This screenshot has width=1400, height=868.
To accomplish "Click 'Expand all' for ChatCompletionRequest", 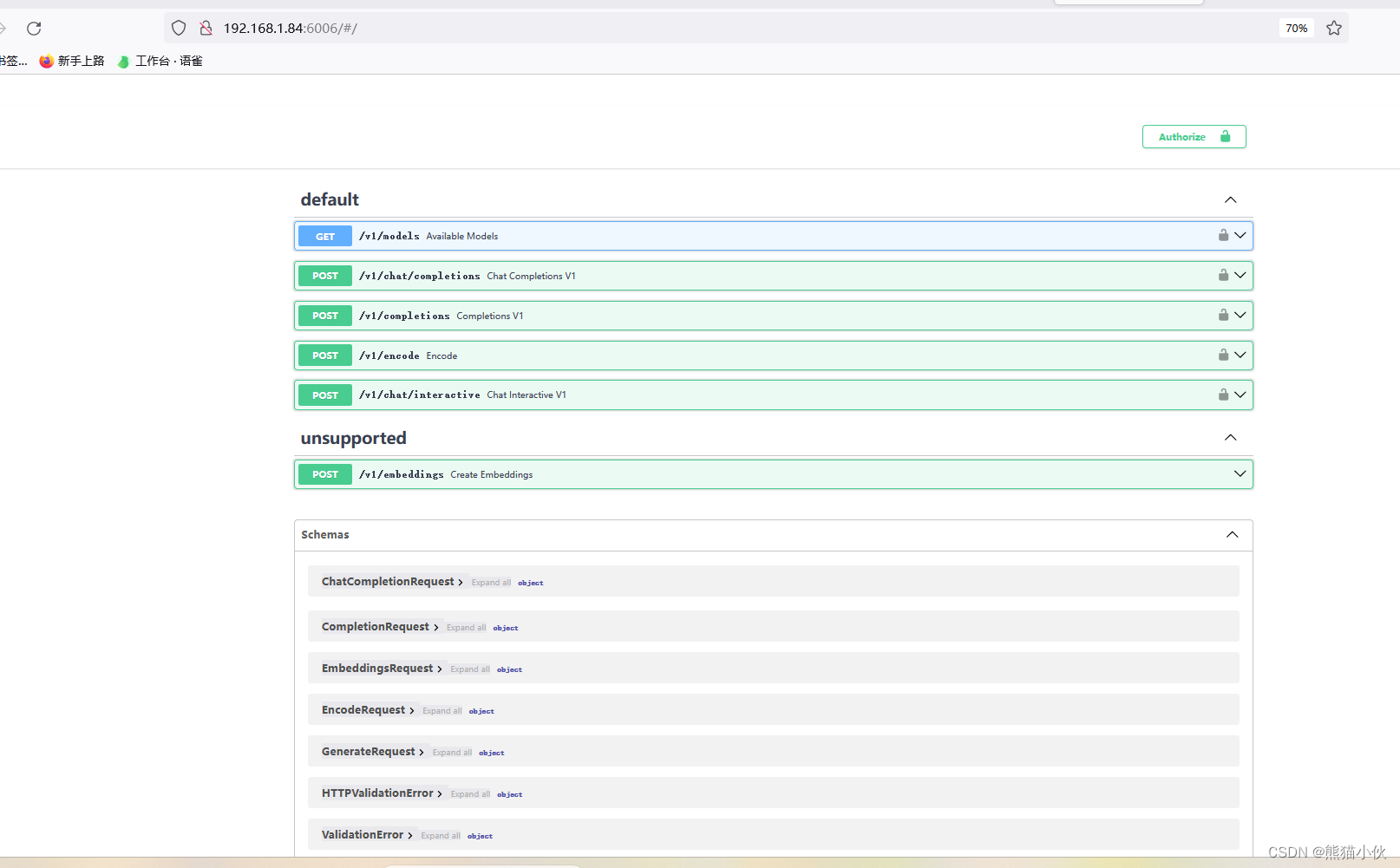I will coord(491,583).
